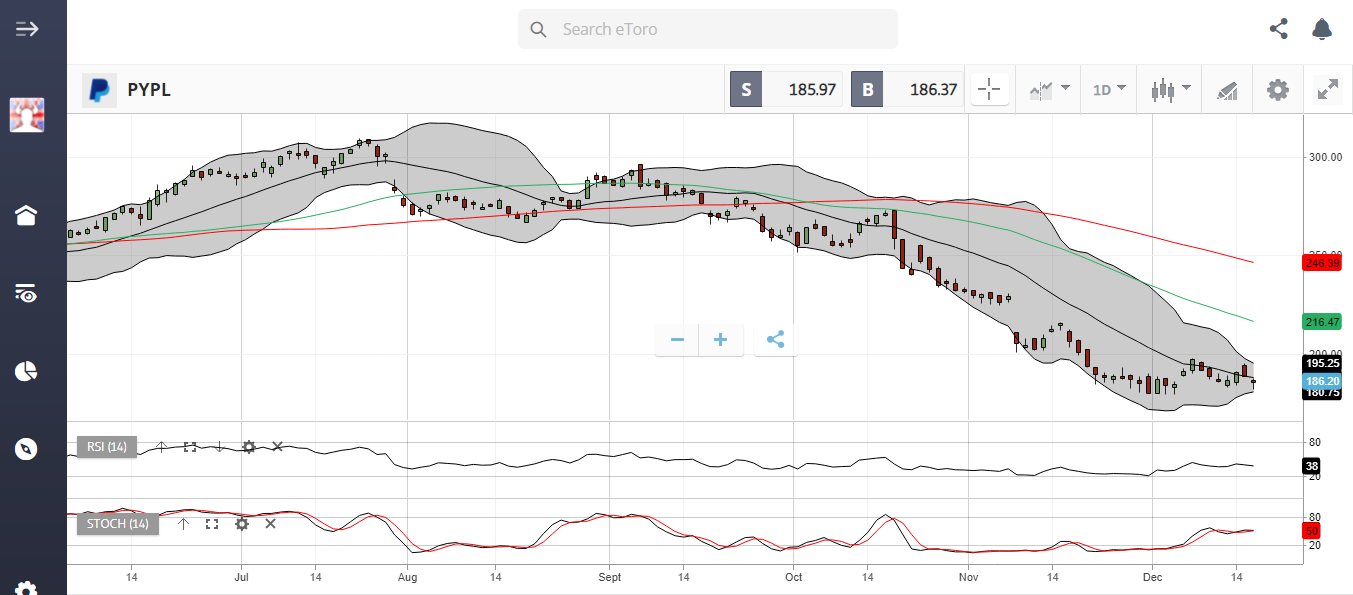Image resolution: width=1353 pixels, height=595 pixels.
Task: Open the candlestick chart type dropdown
Action: pyautogui.click(x=1170, y=90)
